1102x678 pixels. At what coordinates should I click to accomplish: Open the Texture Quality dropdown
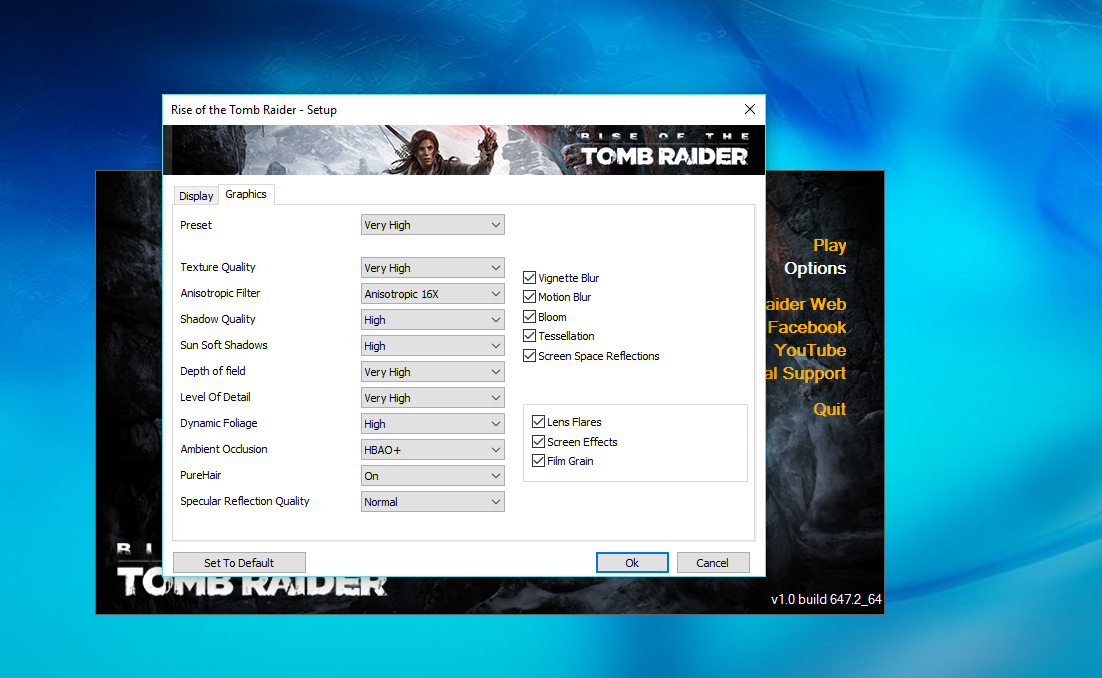click(432, 268)
